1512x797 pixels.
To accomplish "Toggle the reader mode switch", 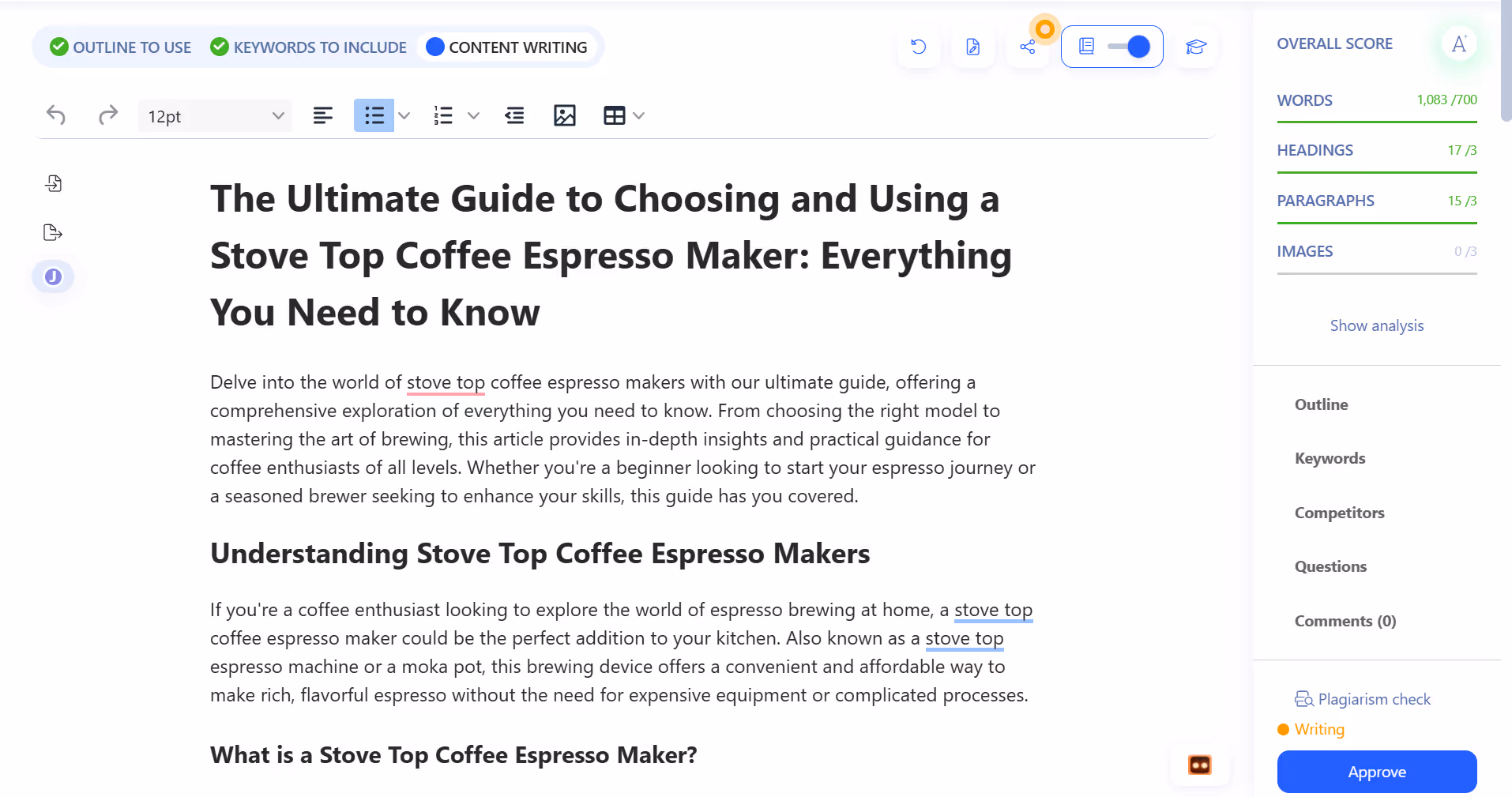I will (x=1129, y=47).
